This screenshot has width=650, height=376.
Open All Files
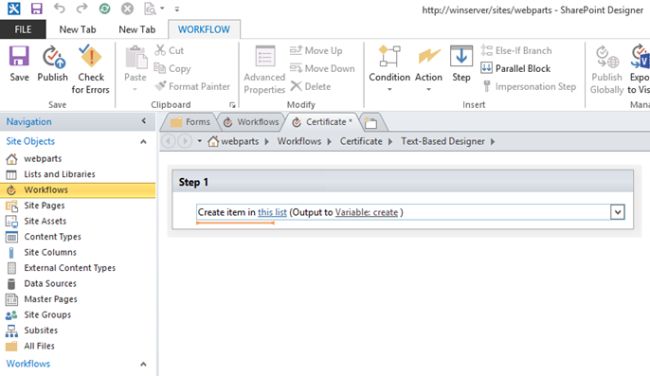(30, 346)
